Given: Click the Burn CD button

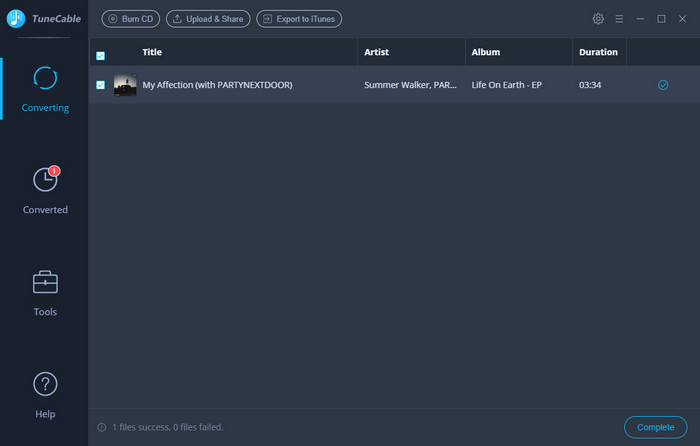Looking at the screenshot, I should (130, 19).
